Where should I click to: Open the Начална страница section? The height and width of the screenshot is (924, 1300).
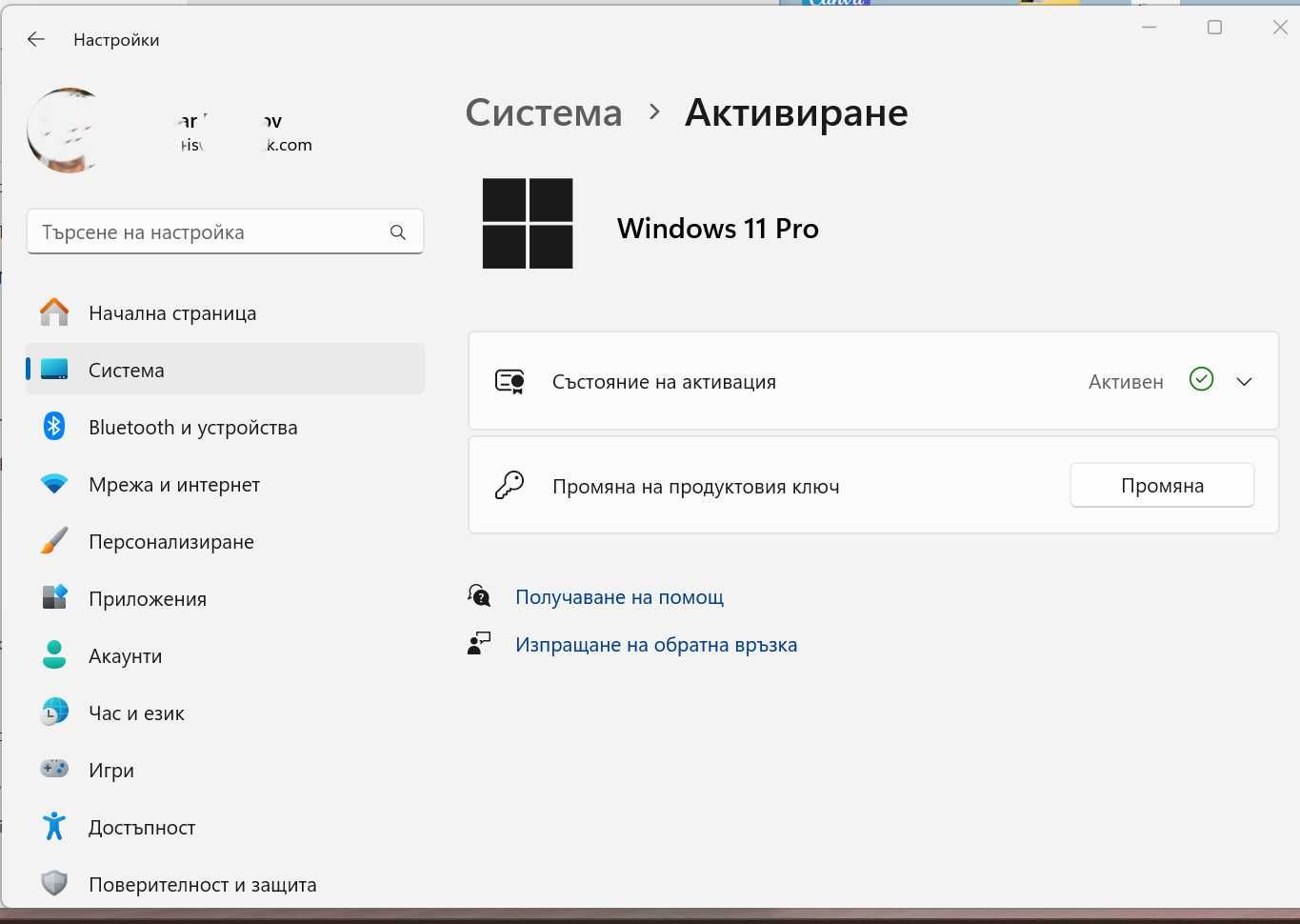[x=225, y=312]
